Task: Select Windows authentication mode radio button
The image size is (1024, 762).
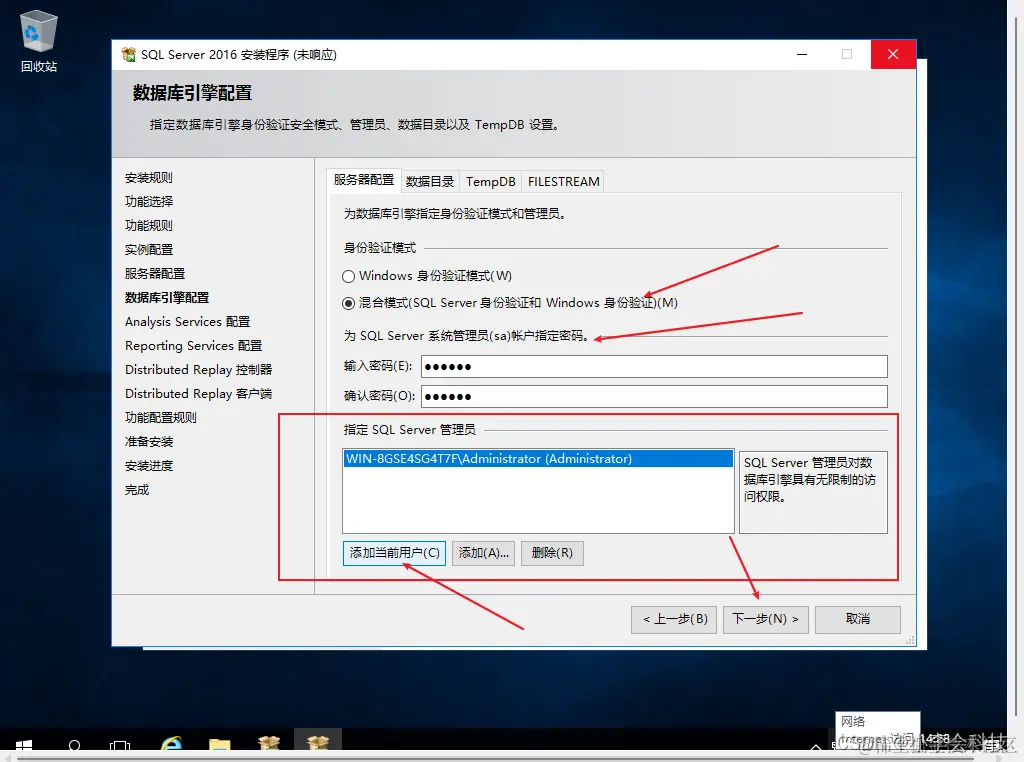Action: (x=349, y=276)
